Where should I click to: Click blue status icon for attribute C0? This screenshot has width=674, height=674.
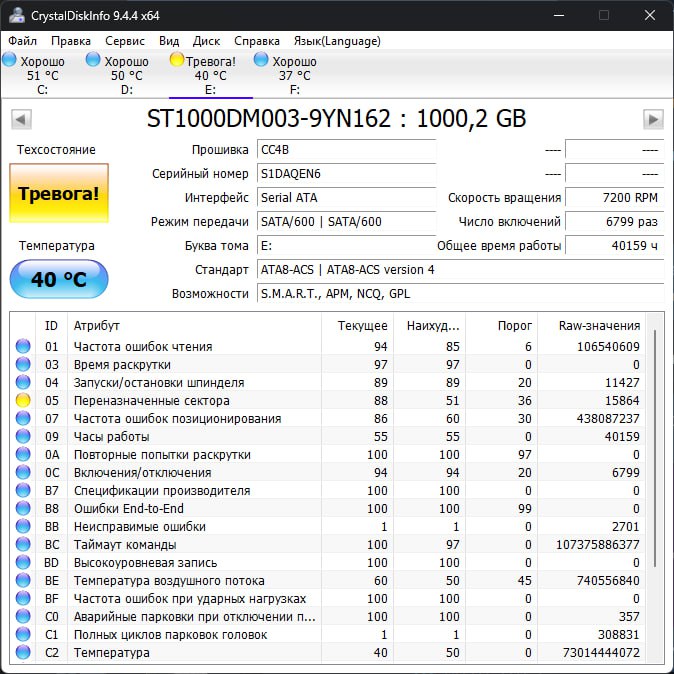tap(23, 616)
